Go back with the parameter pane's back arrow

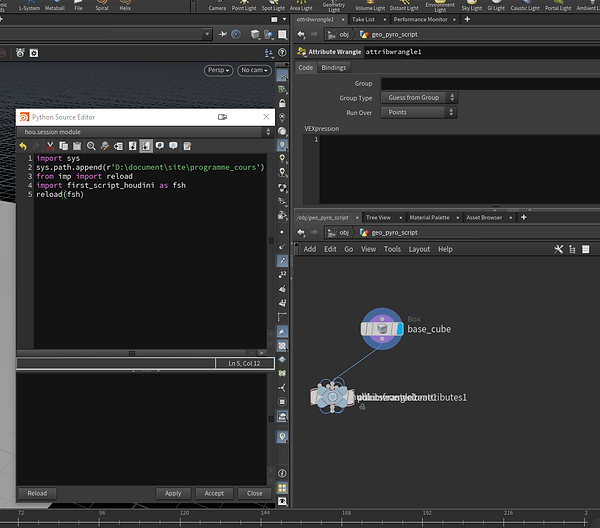pos(301,34)
